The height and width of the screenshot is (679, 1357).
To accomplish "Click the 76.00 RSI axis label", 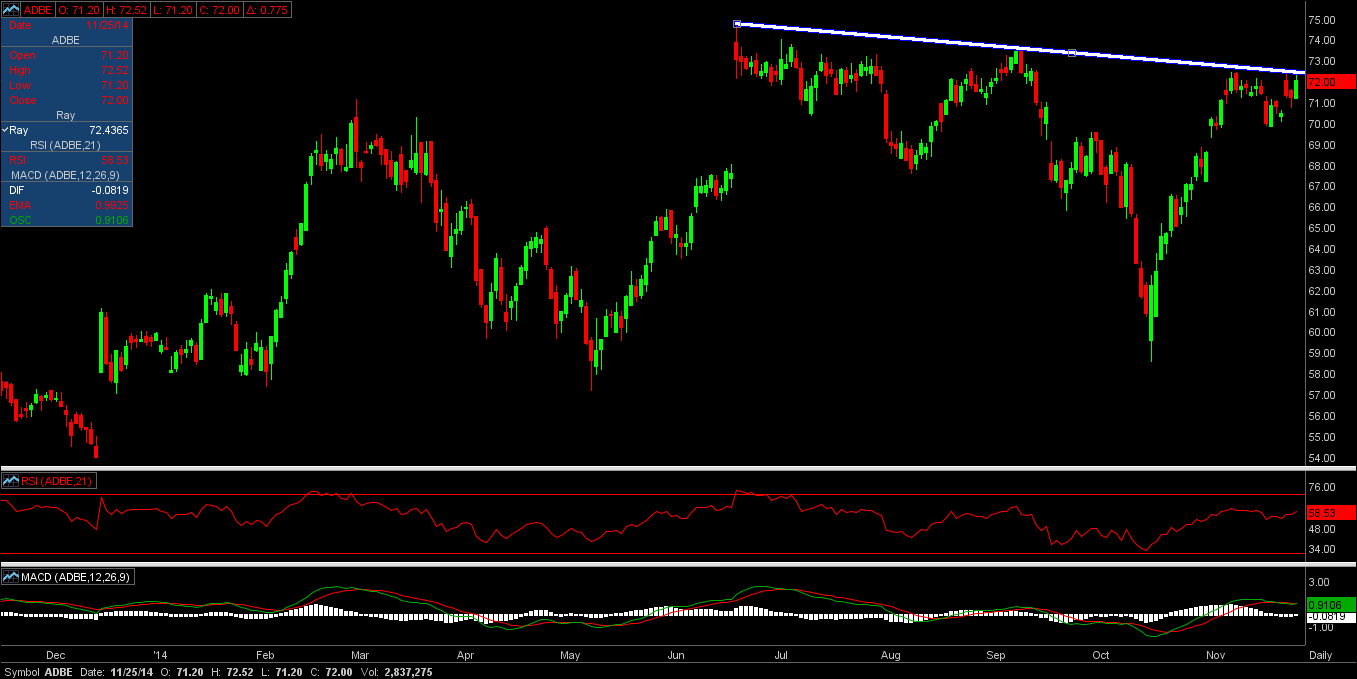I will point(1322,488).
